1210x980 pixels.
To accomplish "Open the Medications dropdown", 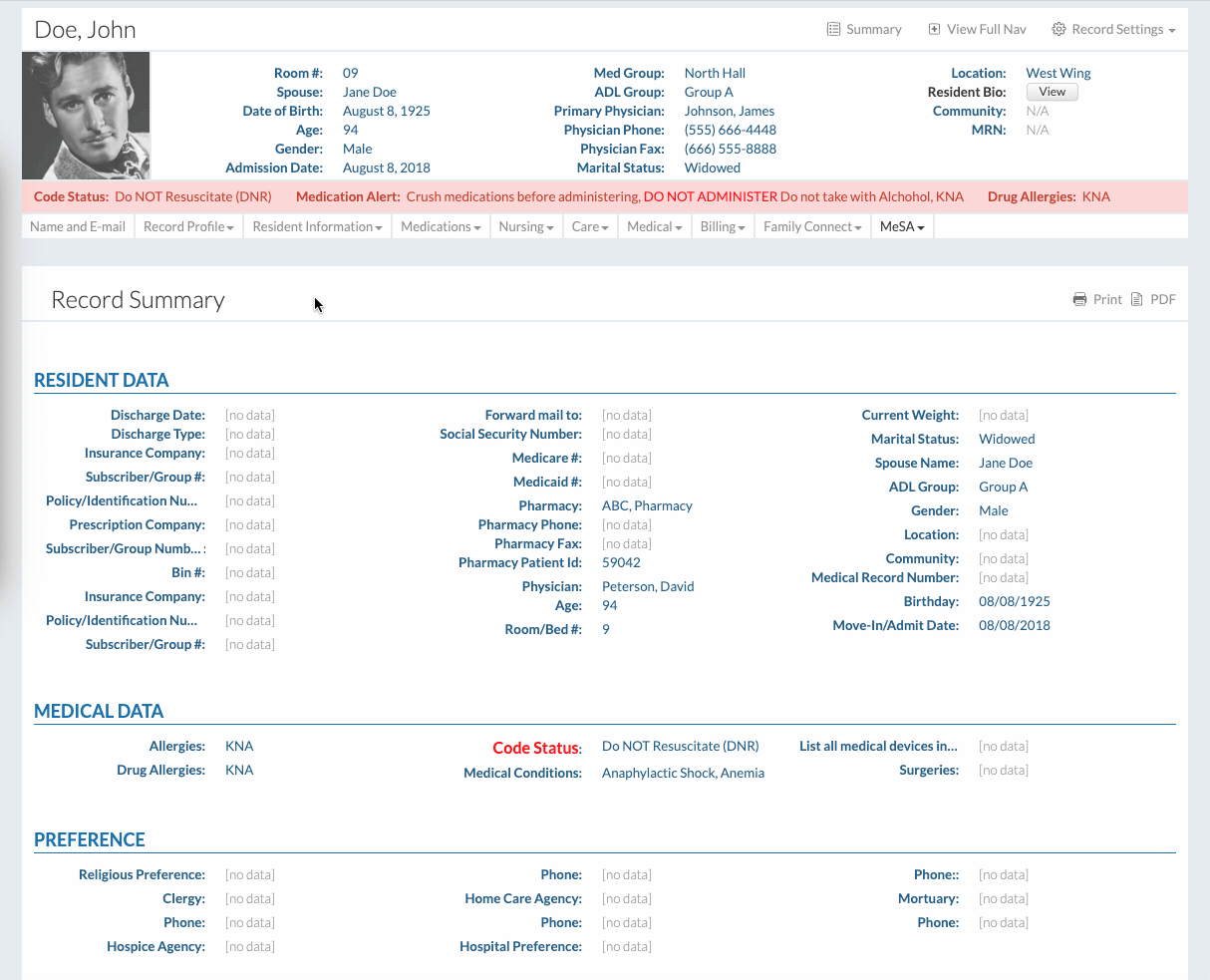I will (441, 227).
